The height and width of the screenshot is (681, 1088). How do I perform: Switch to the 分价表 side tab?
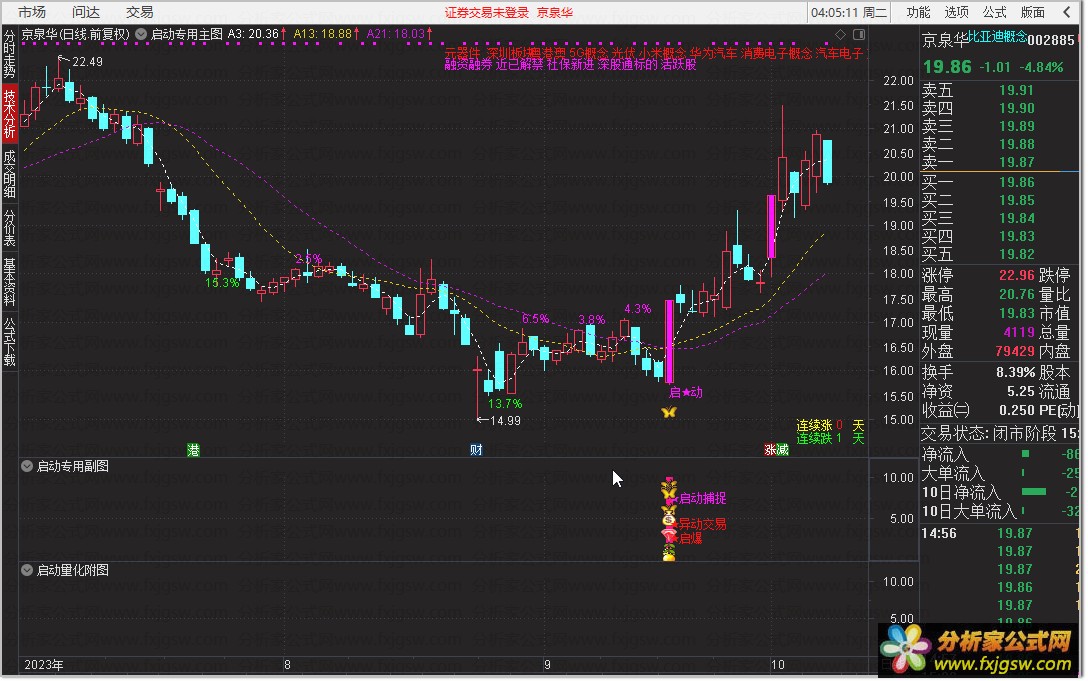click(9, 228)
